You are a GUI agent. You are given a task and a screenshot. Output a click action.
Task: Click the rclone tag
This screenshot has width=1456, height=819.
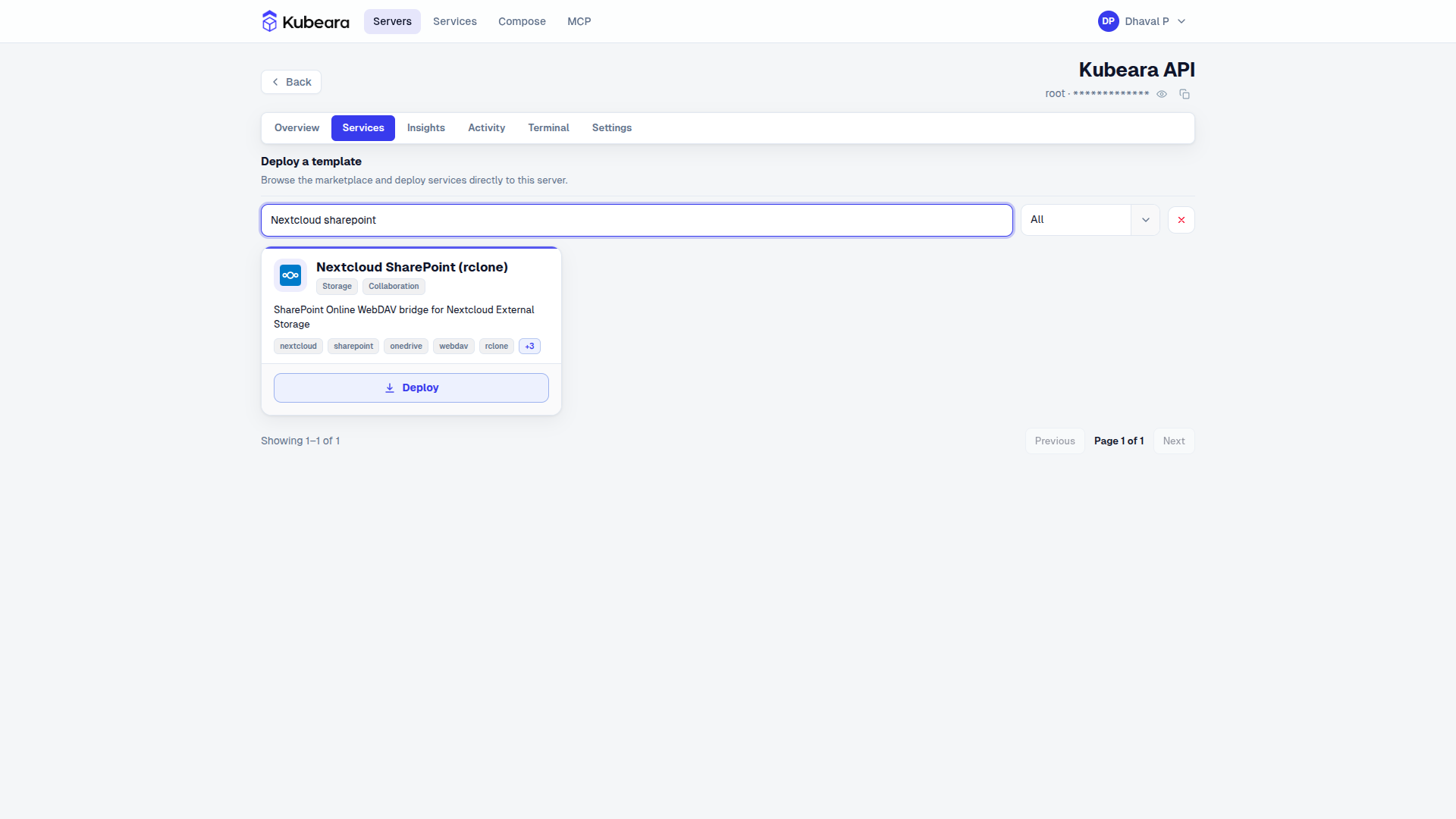[497, 347]
